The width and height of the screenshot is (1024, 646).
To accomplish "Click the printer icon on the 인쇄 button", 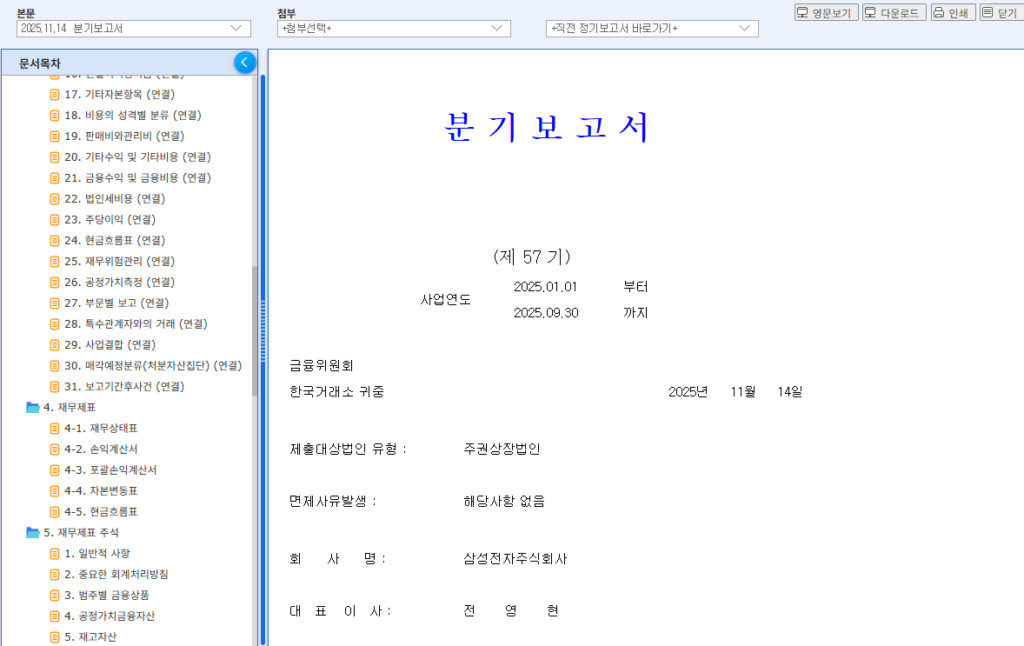I will click(938, 12).
